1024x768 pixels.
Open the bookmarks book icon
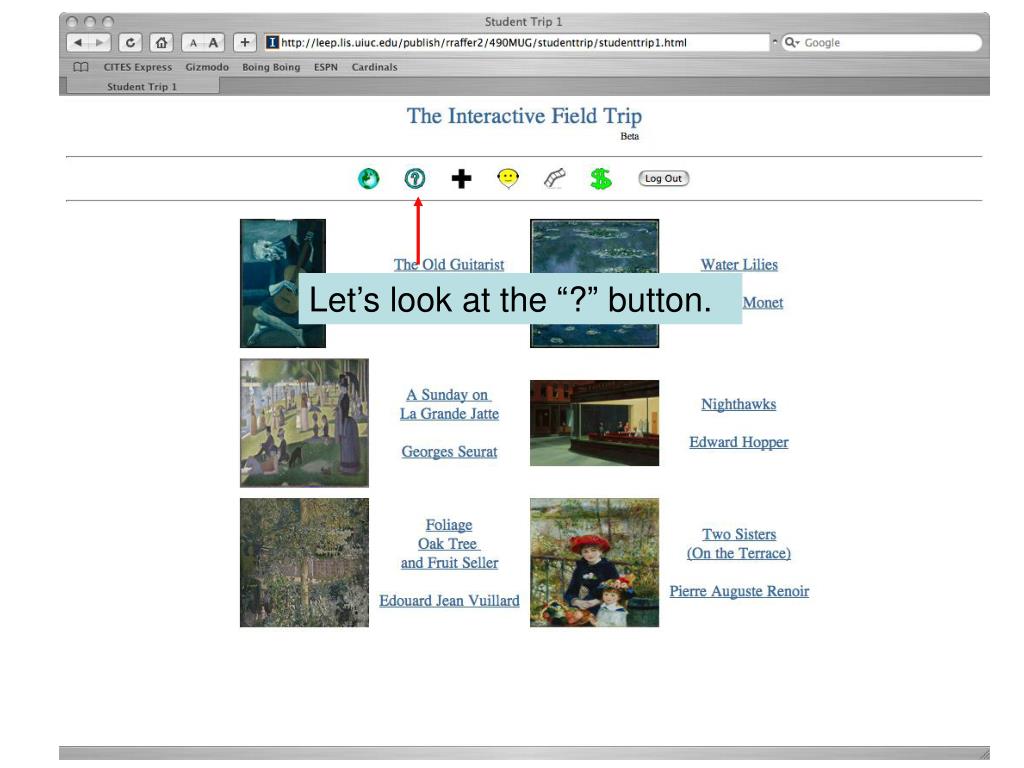click(x=80, y=67)
